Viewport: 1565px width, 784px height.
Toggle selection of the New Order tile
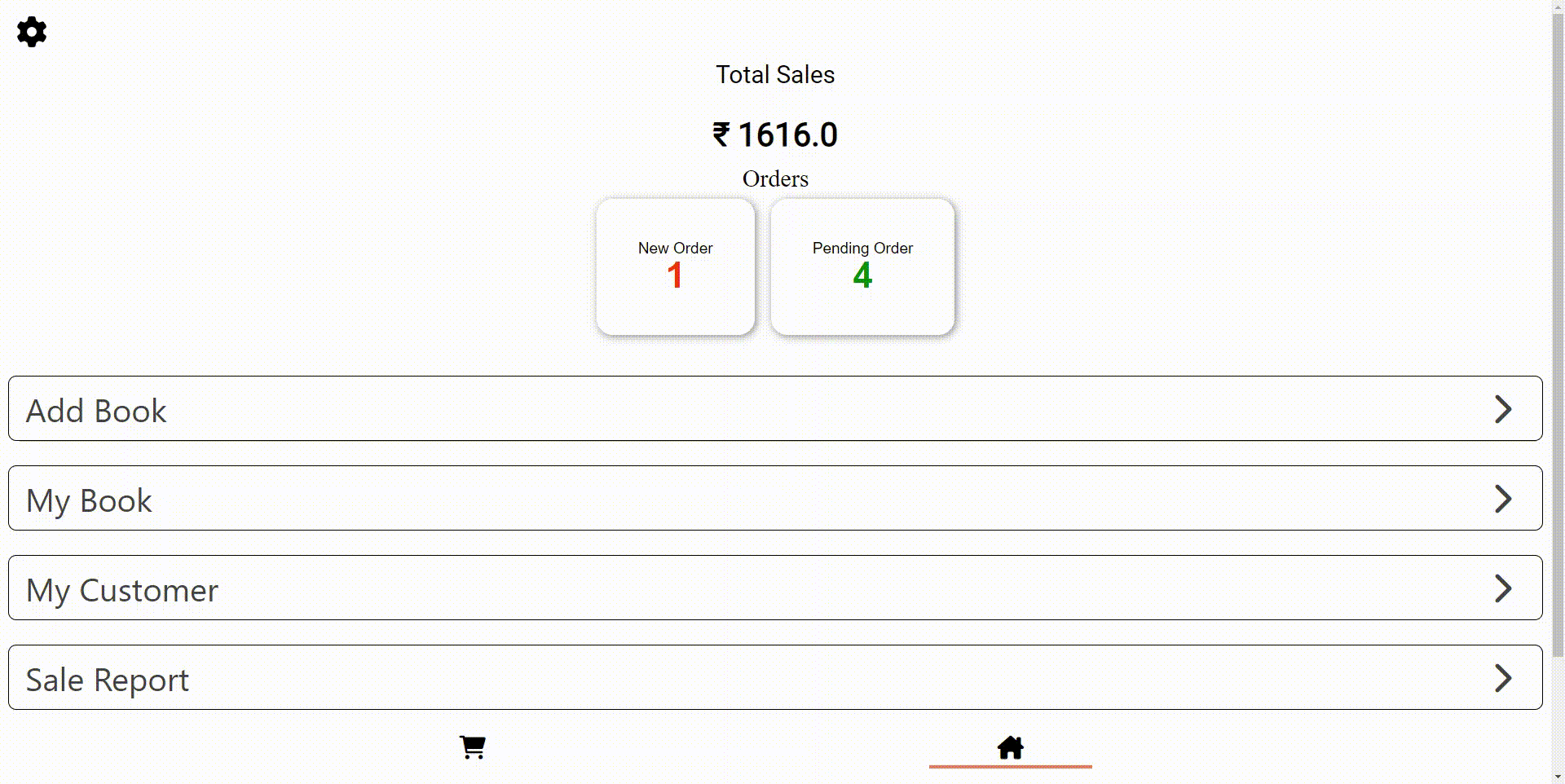(x=675, y=266)
